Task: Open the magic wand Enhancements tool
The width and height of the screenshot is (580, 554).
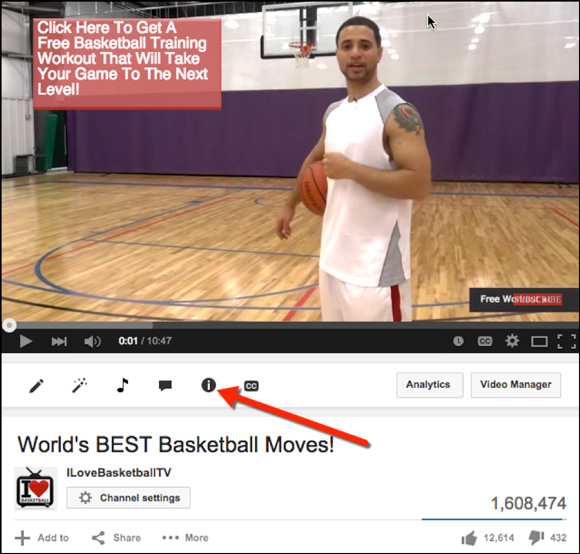Action: click(79, 385)
